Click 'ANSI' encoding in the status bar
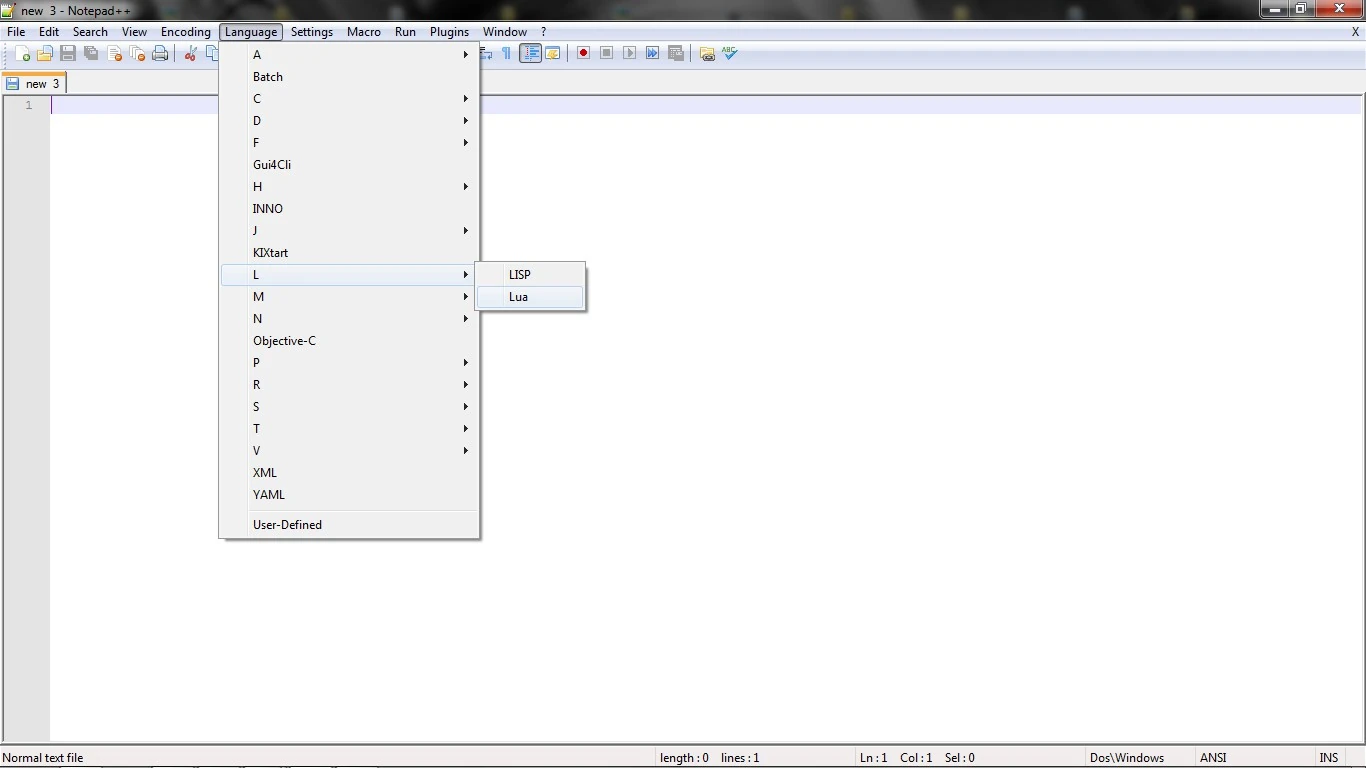Screen dimensions: 1366x768 (1213, 758)
